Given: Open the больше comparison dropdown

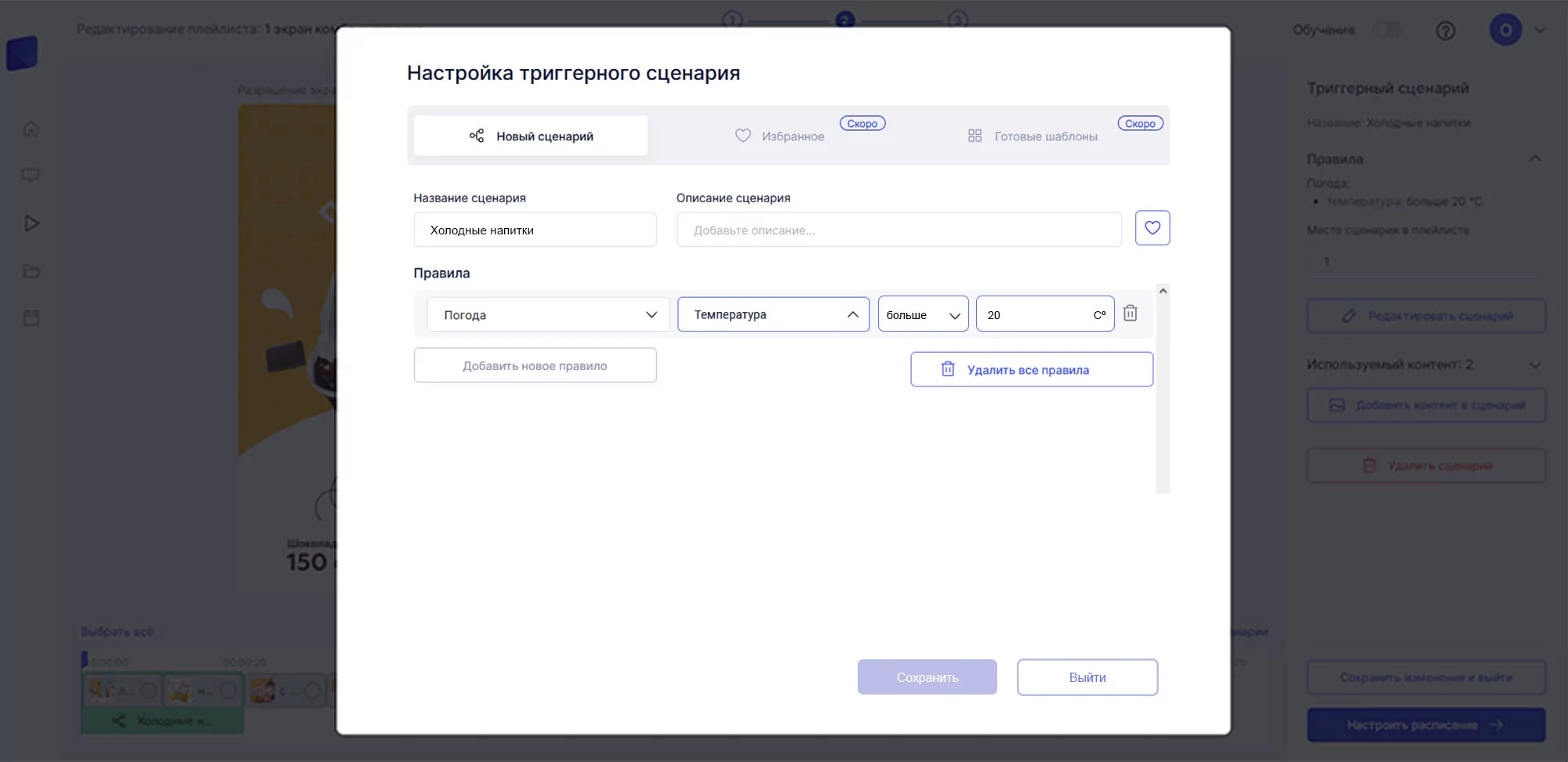Looking at the screenshot, I should click(923, 314).
